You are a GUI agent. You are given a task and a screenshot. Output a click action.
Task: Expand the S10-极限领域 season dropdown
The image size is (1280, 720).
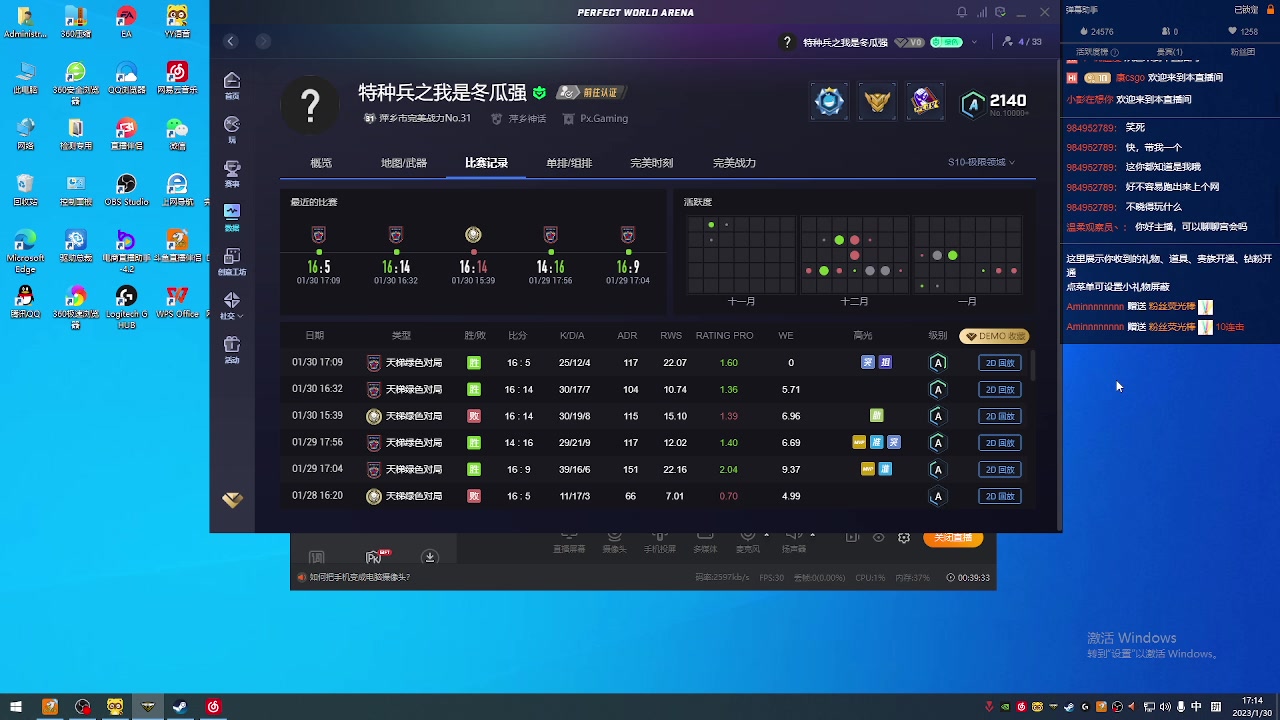point(981,162)
